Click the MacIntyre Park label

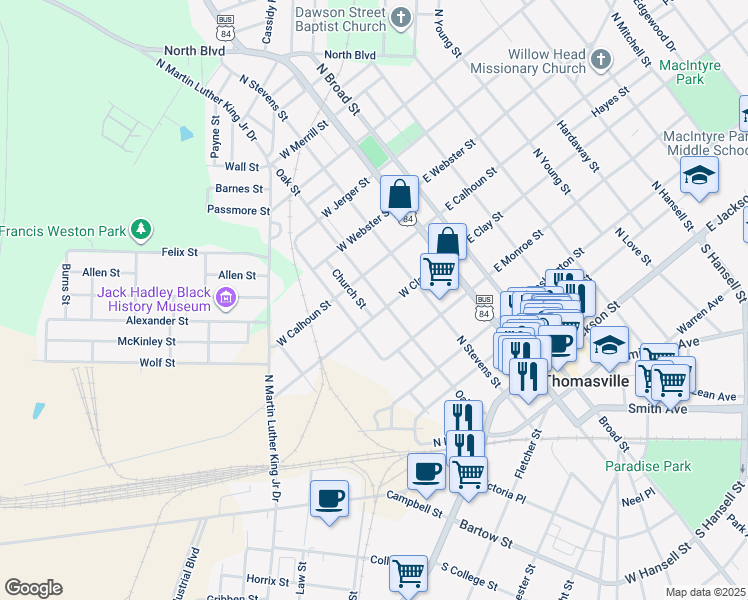tap(691, 71)
